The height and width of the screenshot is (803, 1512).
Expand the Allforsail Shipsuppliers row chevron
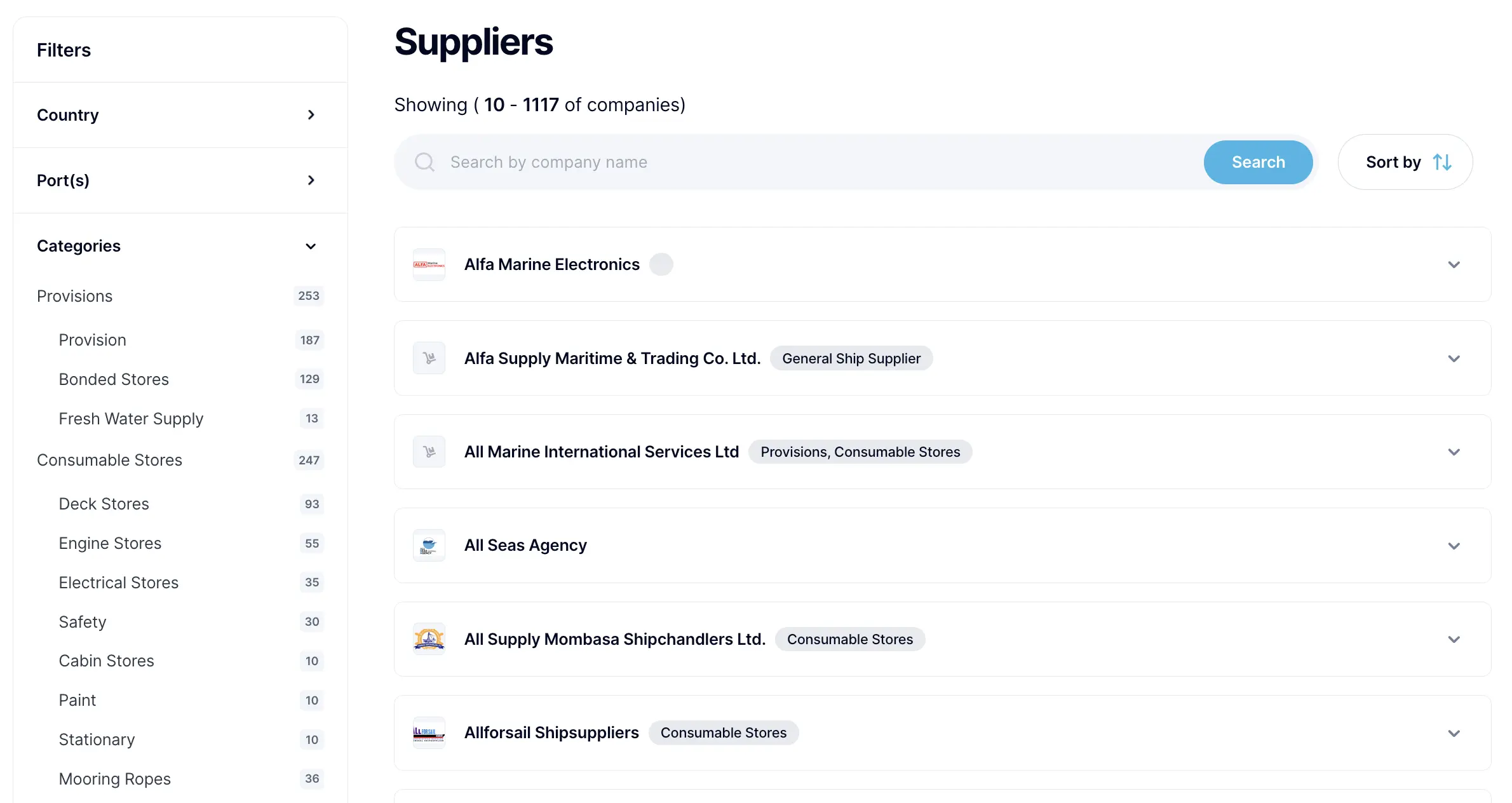coord(1454,733)
